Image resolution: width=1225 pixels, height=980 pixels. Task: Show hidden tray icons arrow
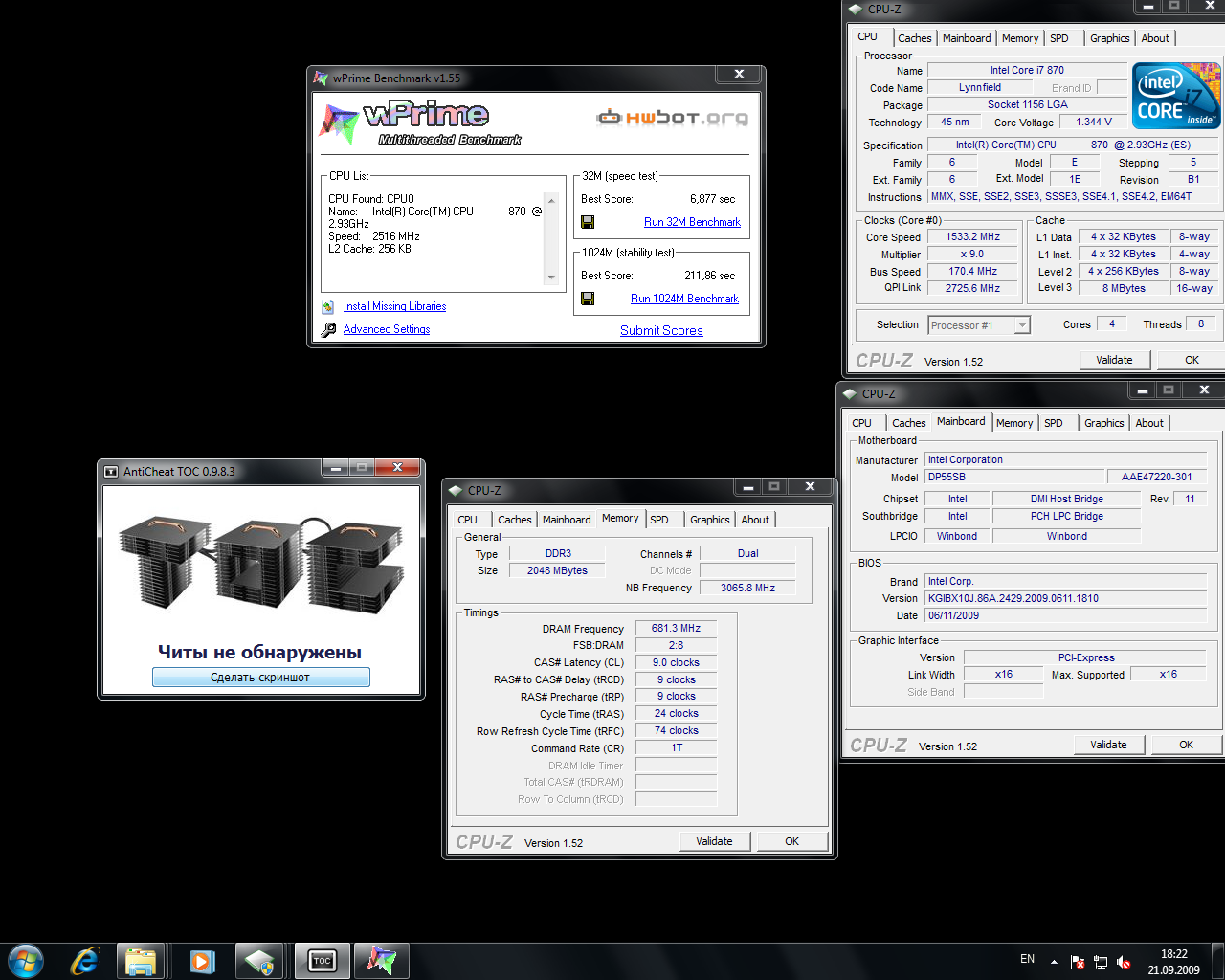coord(1054,962)
